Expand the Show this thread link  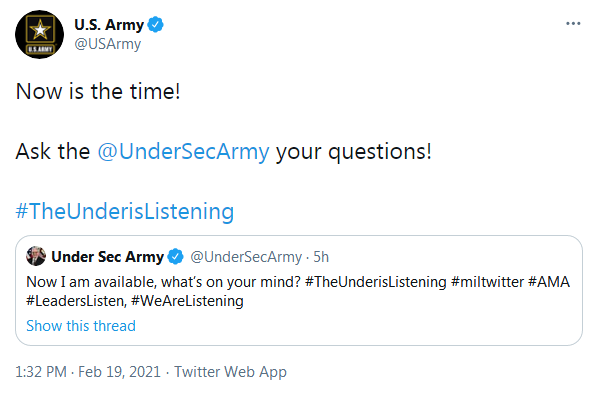[x=81, y=326]
